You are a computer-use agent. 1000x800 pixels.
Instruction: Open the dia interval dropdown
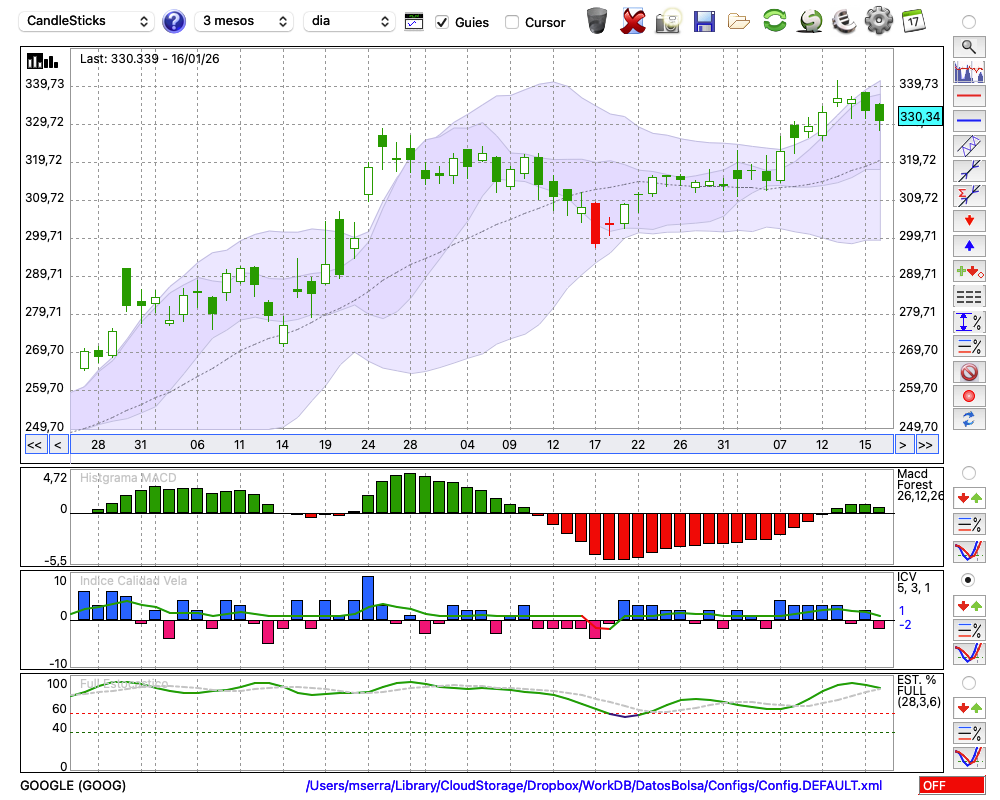349,21
